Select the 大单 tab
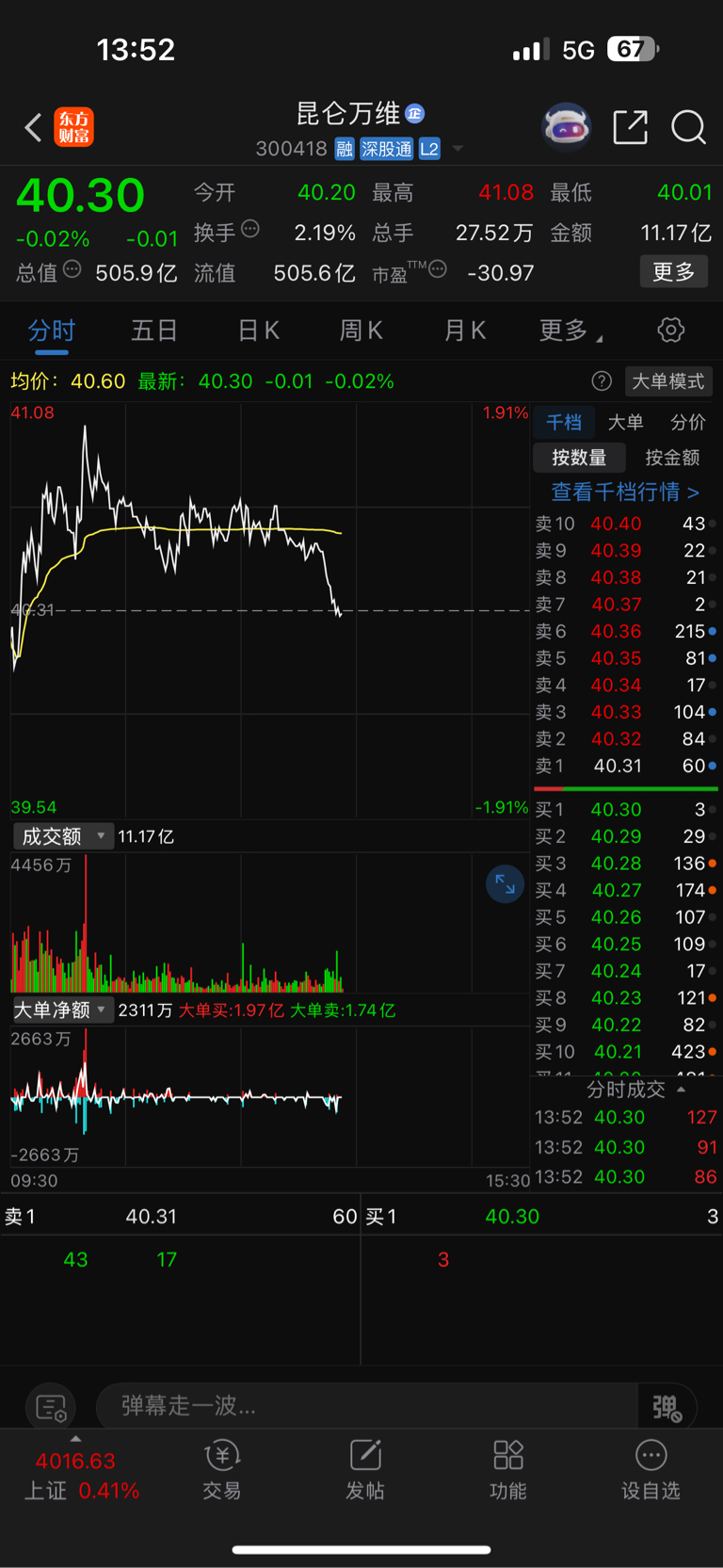 coord(625,422)
